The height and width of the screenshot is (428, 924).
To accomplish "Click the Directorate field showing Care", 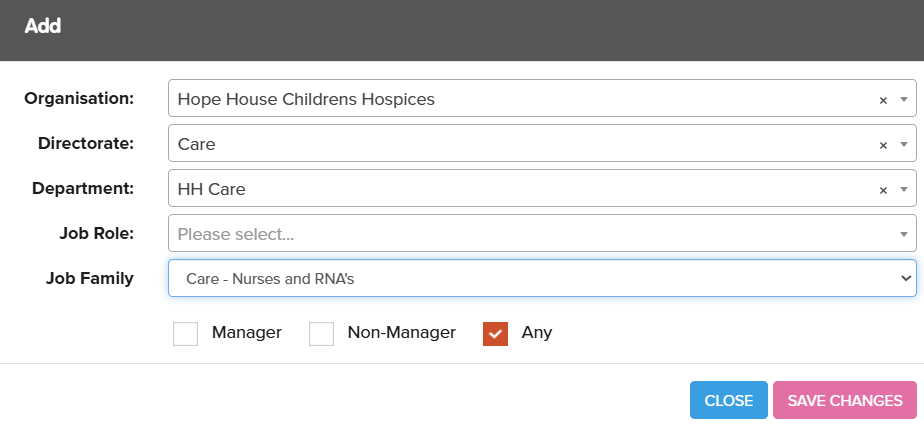I will 520,145.
